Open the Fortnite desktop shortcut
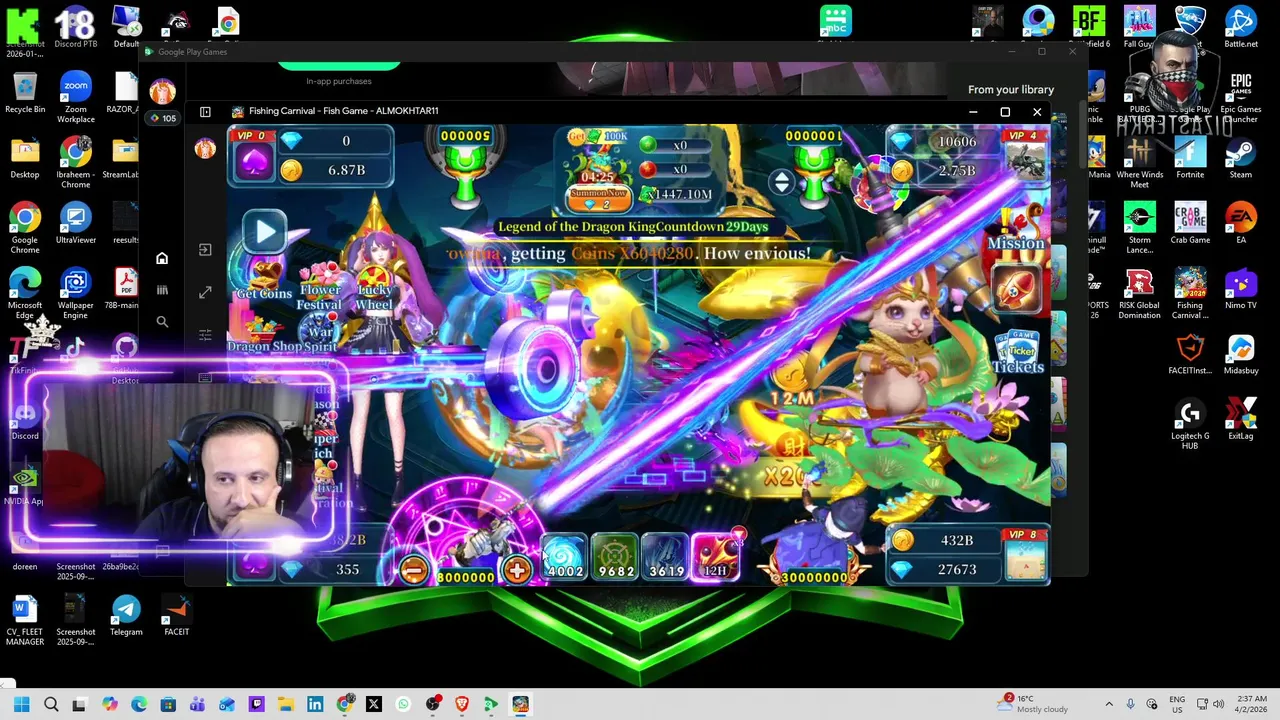1280x720 pixels. coord(1190,158)
